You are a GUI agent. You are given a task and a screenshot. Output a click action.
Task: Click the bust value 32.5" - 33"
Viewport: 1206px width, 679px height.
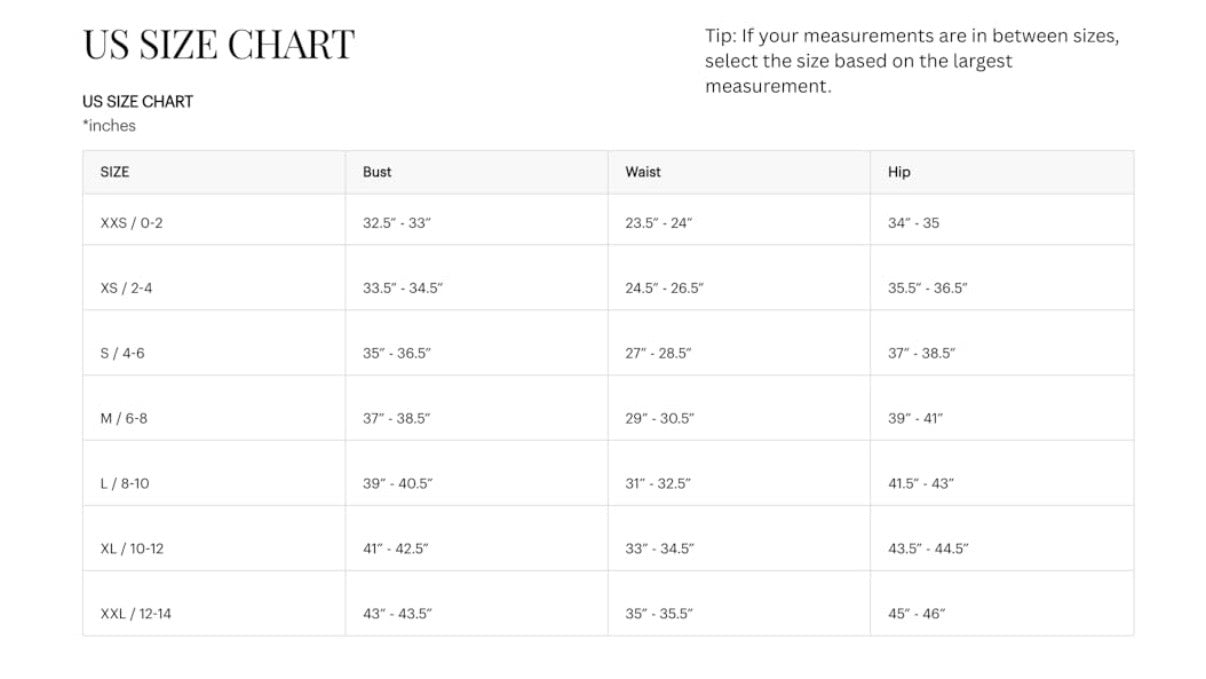pos(396,223)
